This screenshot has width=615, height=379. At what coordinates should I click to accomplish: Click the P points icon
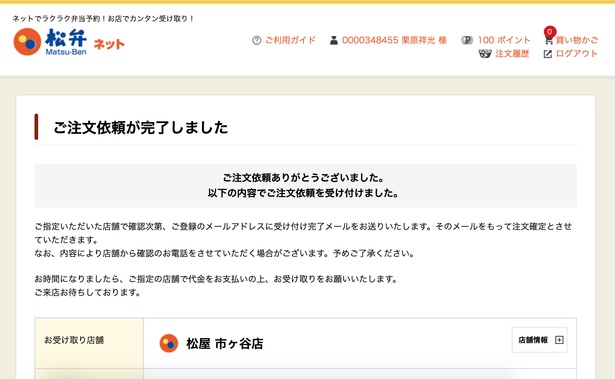pos(467,40)
